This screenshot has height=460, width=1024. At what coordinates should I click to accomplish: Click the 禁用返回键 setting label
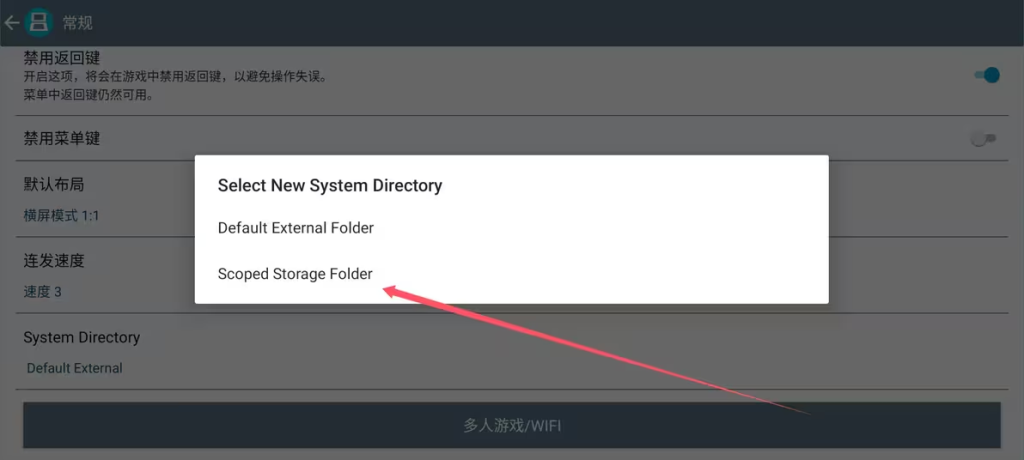click(62, 58)
